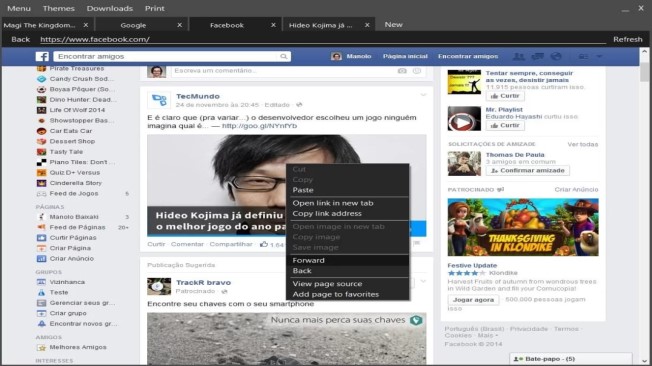Choose Copy link address
This screenshot has width=652, height=366.
[x=347, y=213]
